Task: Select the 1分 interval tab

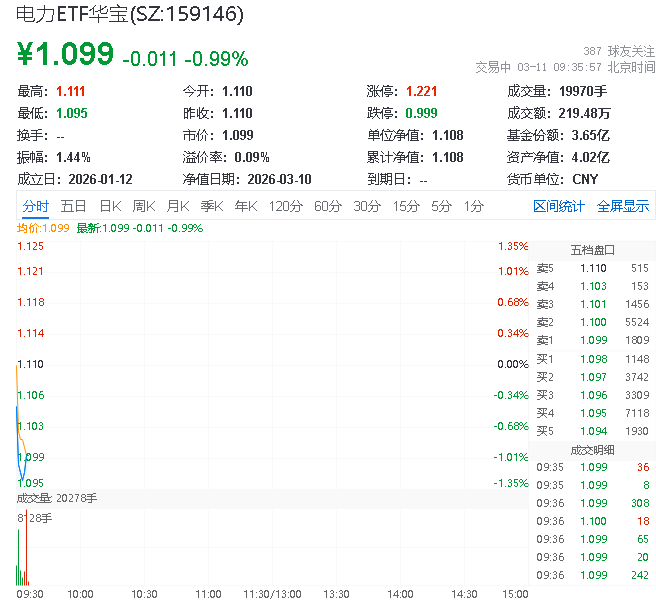Action: [473, 206]
